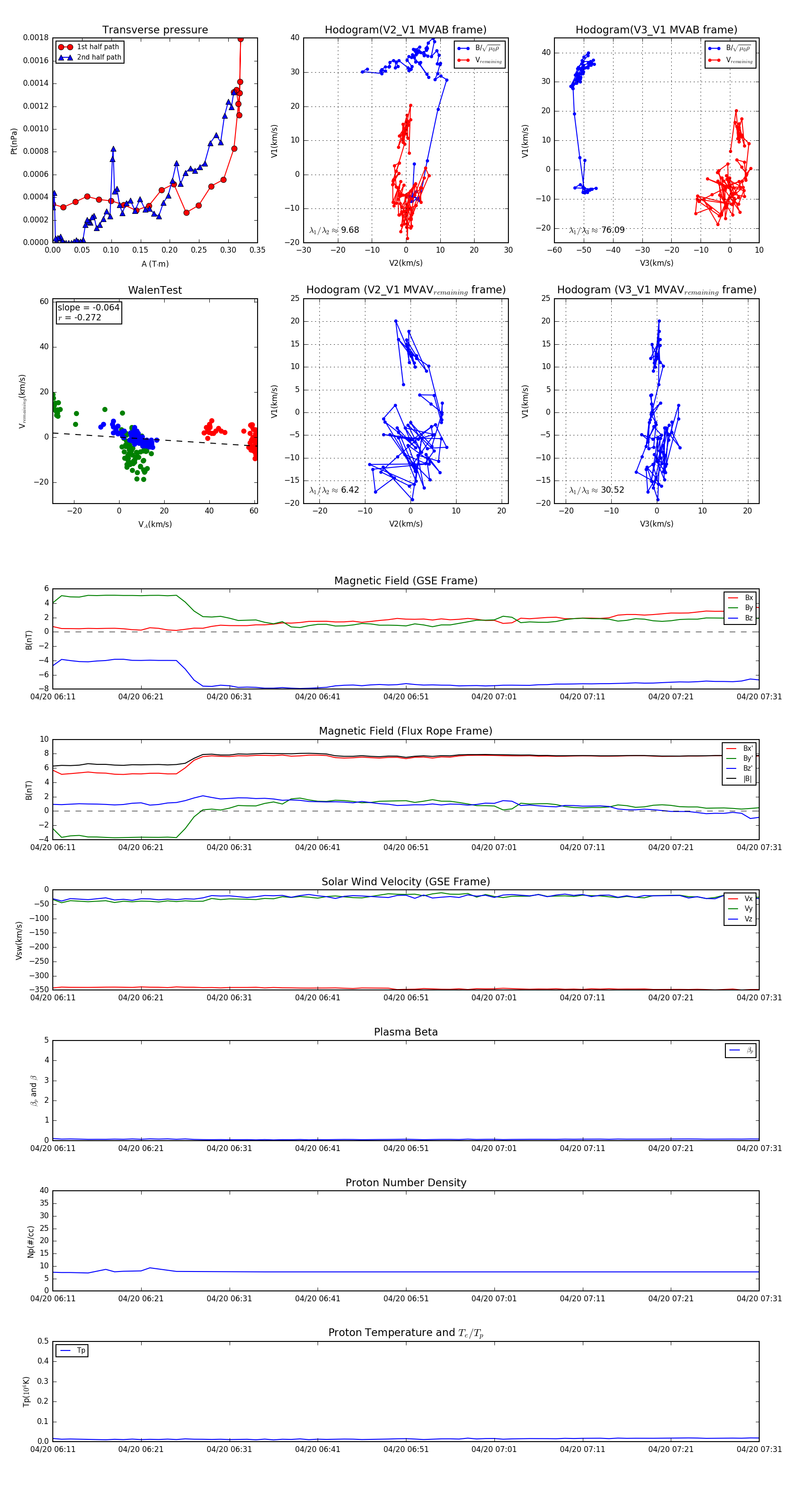Click the V_A(km/s) axis label in WalenTest
Image resolution: width=812 pixels, height=1489 pixels.
[x=155, y=524]
